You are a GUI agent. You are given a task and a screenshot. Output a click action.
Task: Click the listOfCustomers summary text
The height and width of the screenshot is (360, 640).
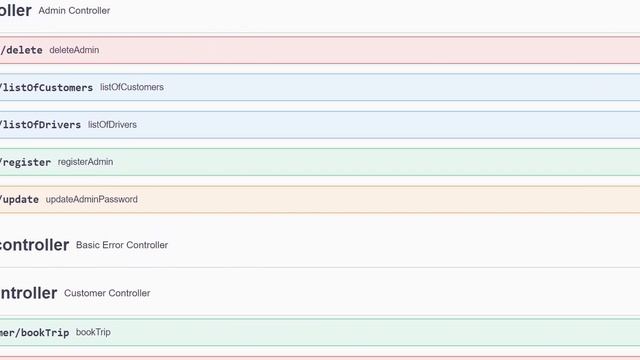132,87
